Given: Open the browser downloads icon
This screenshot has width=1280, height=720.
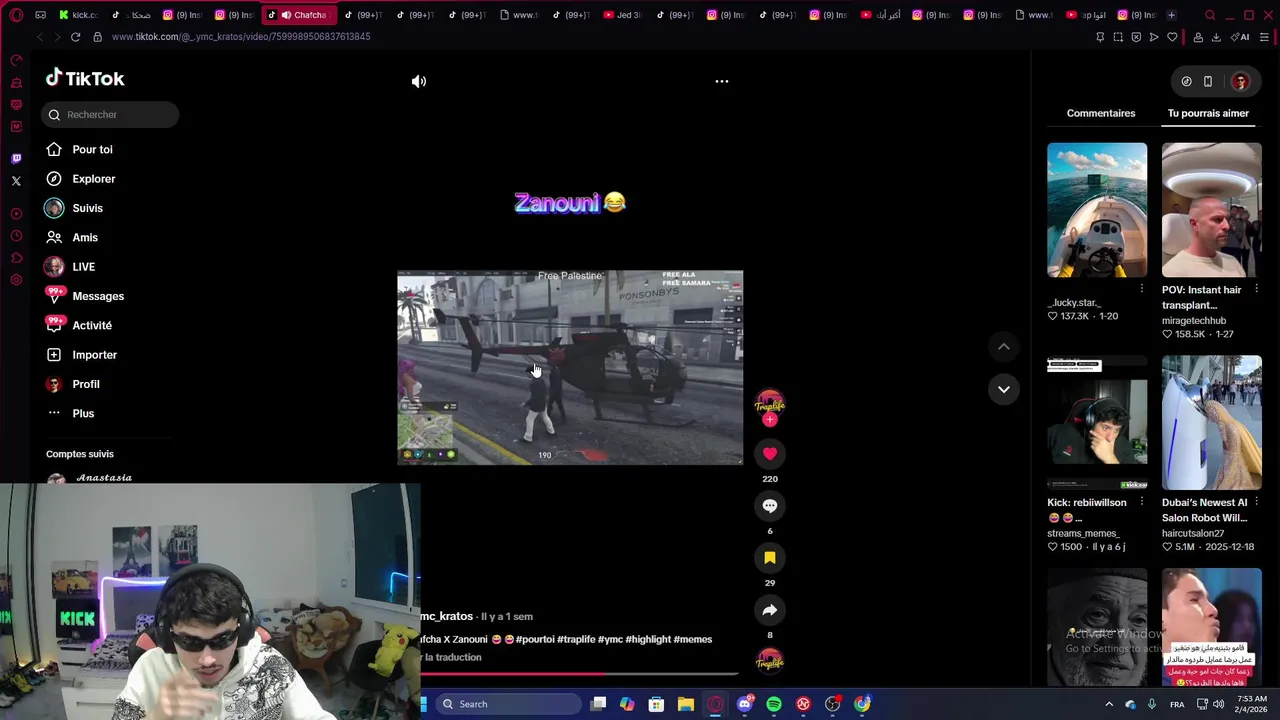Looking at the screenshot, I should [x=1216, y=37].
